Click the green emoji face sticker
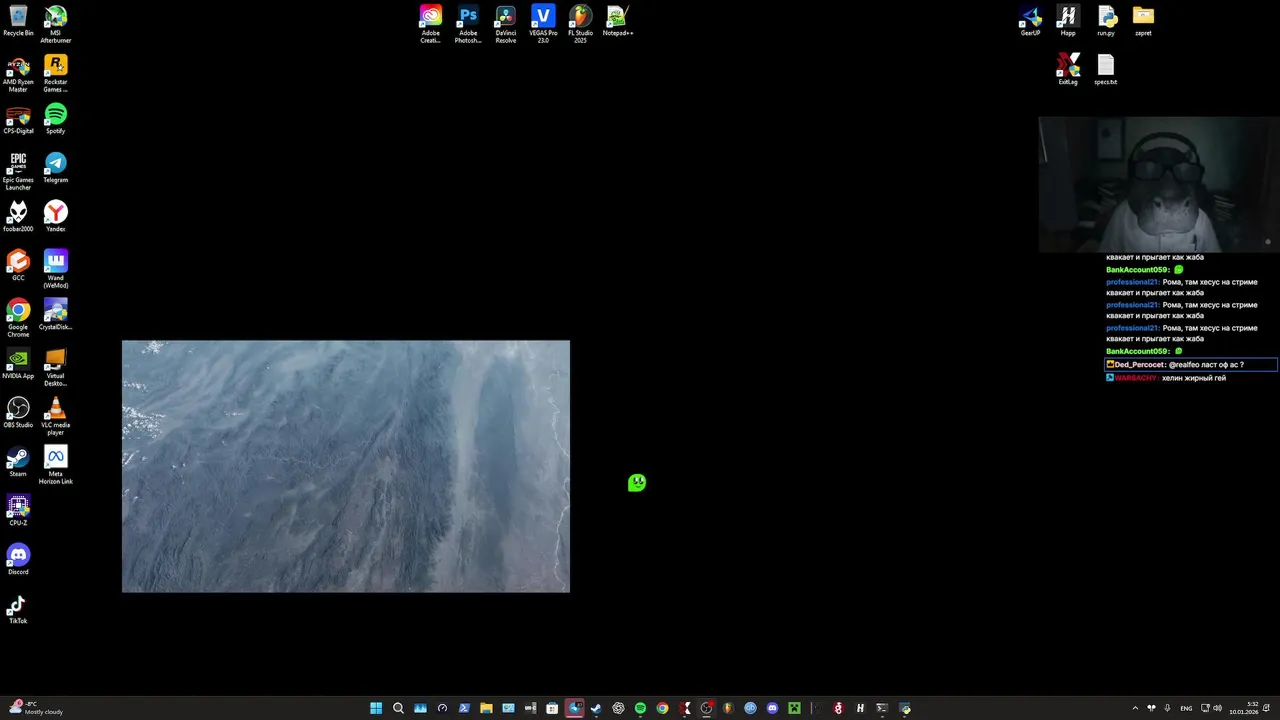This screenshot has width=1280, height=720. [x=637, y=483]
